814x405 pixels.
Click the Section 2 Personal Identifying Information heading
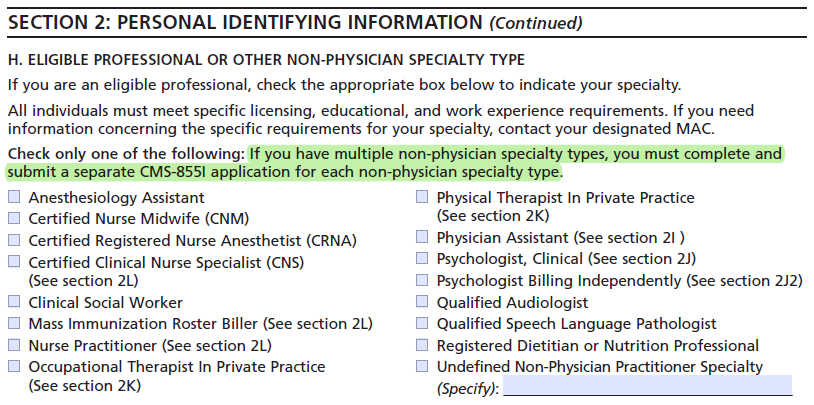pyautogui.click(x=295, y=22)
